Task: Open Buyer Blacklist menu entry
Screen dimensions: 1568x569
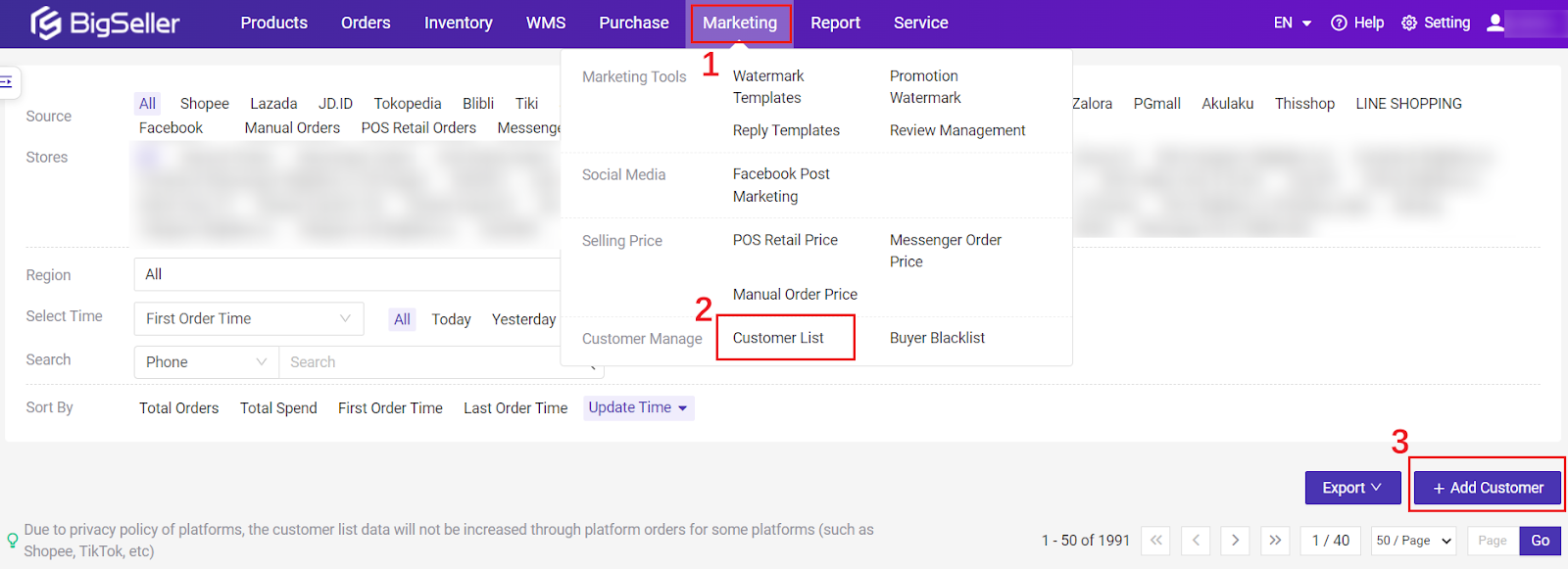Action: (937, 338)
